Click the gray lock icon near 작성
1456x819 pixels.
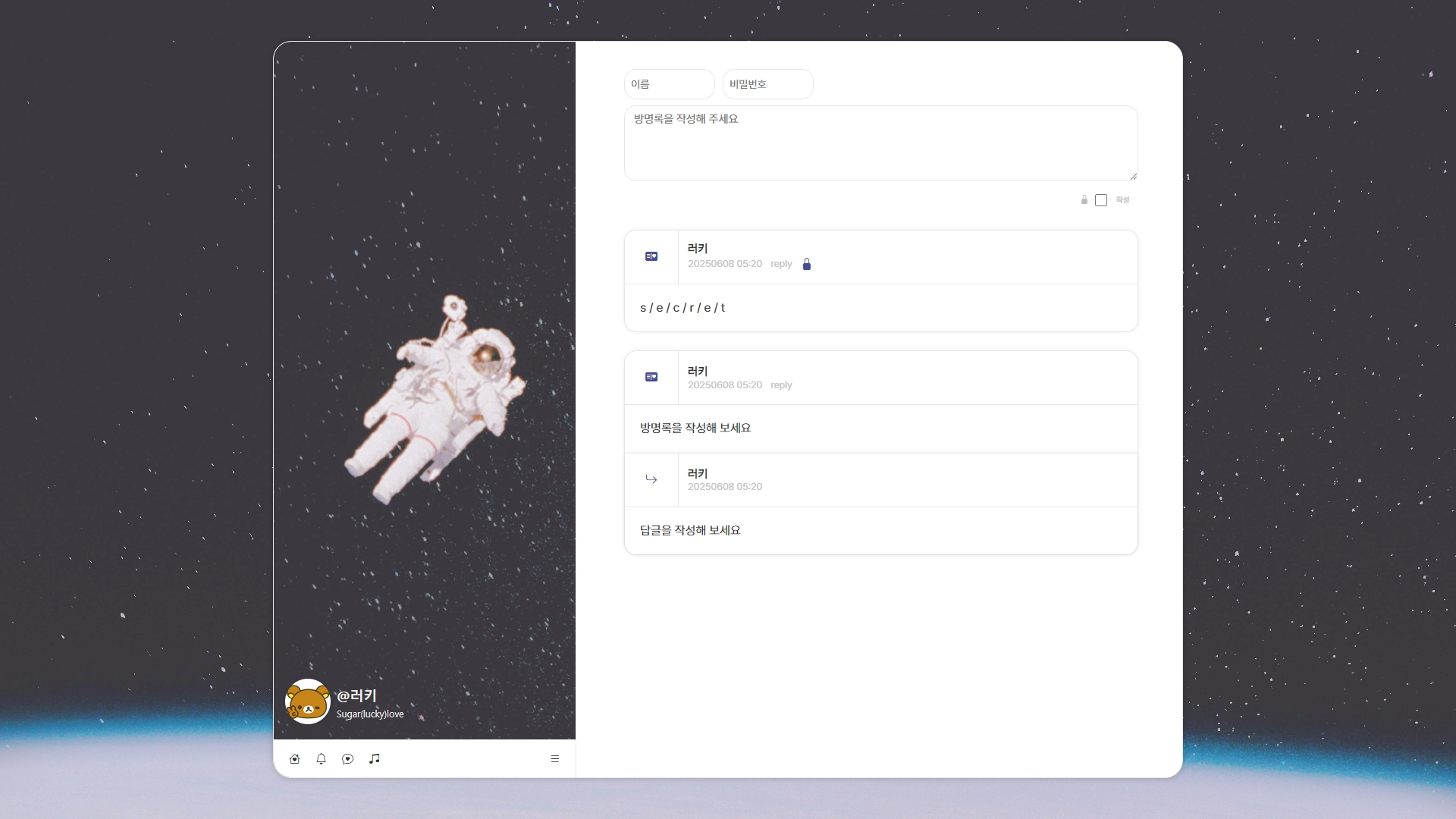[1084, 199]
